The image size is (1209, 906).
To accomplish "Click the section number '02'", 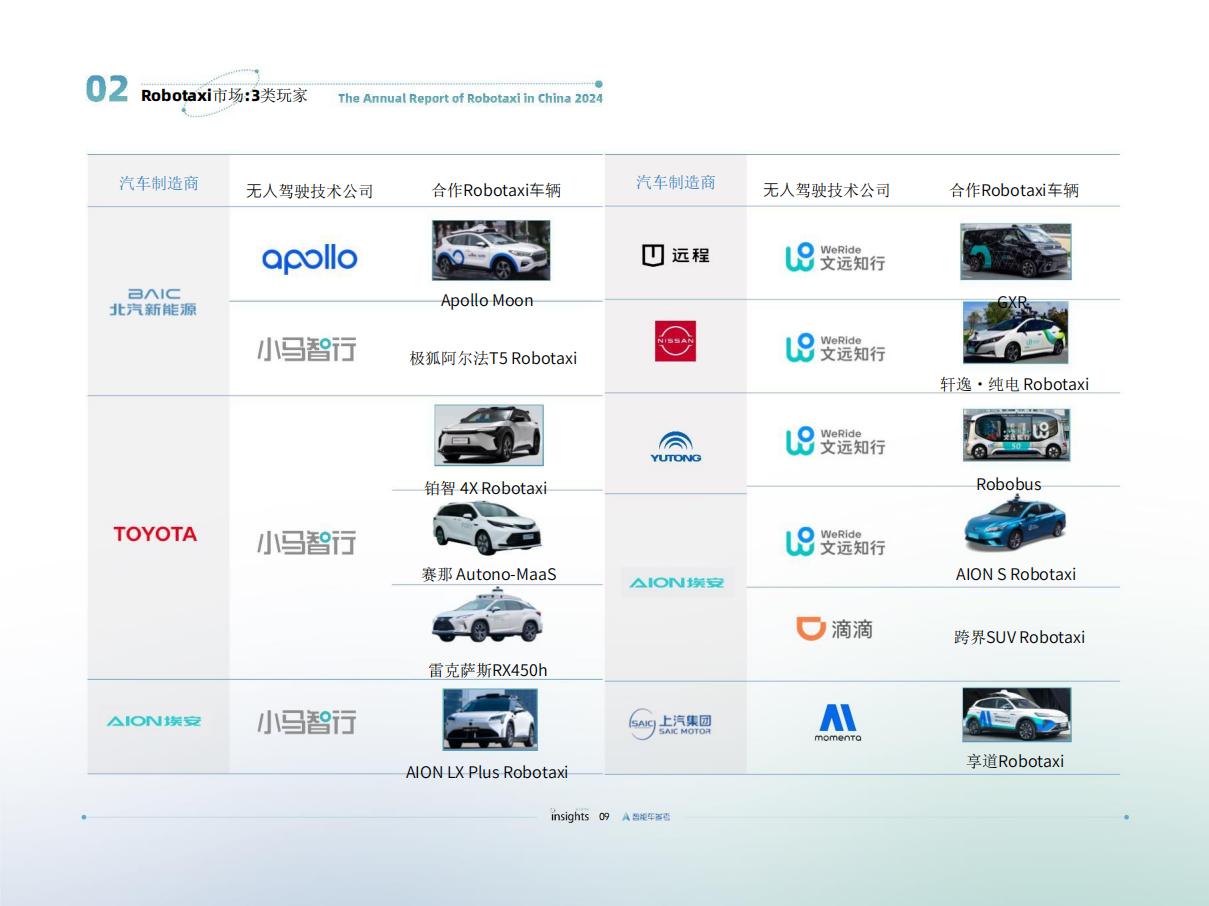I will (x=107, y=89).
